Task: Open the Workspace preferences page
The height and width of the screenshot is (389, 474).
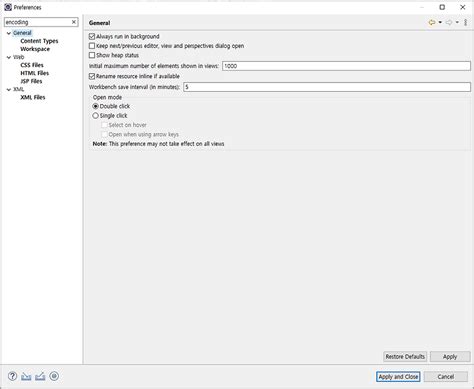Action: click(x=35, y=49)
